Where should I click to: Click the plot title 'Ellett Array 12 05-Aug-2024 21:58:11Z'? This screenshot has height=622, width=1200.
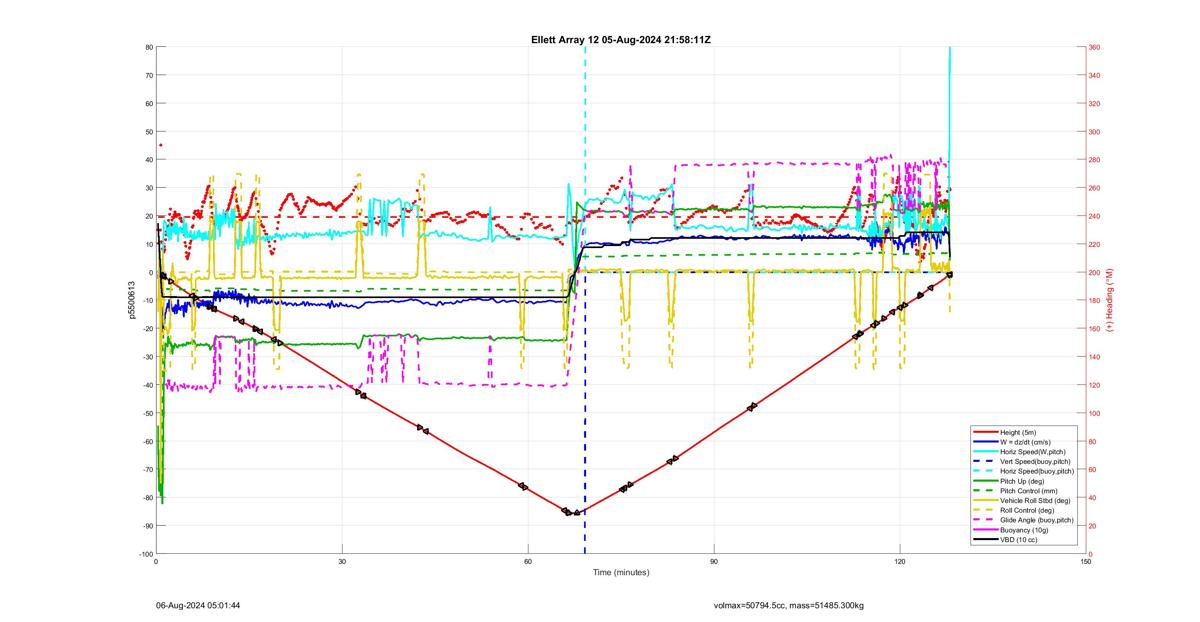[x=621, y=40]
